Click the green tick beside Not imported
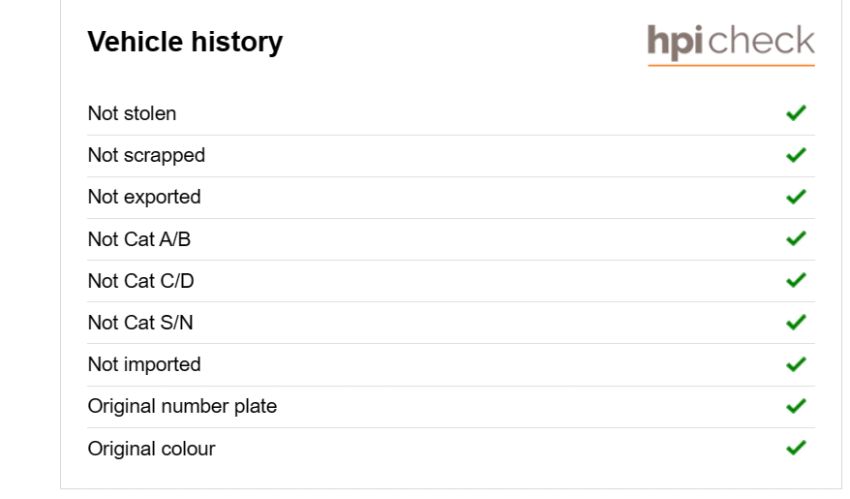The image size is (850, 499). (796, 364)
